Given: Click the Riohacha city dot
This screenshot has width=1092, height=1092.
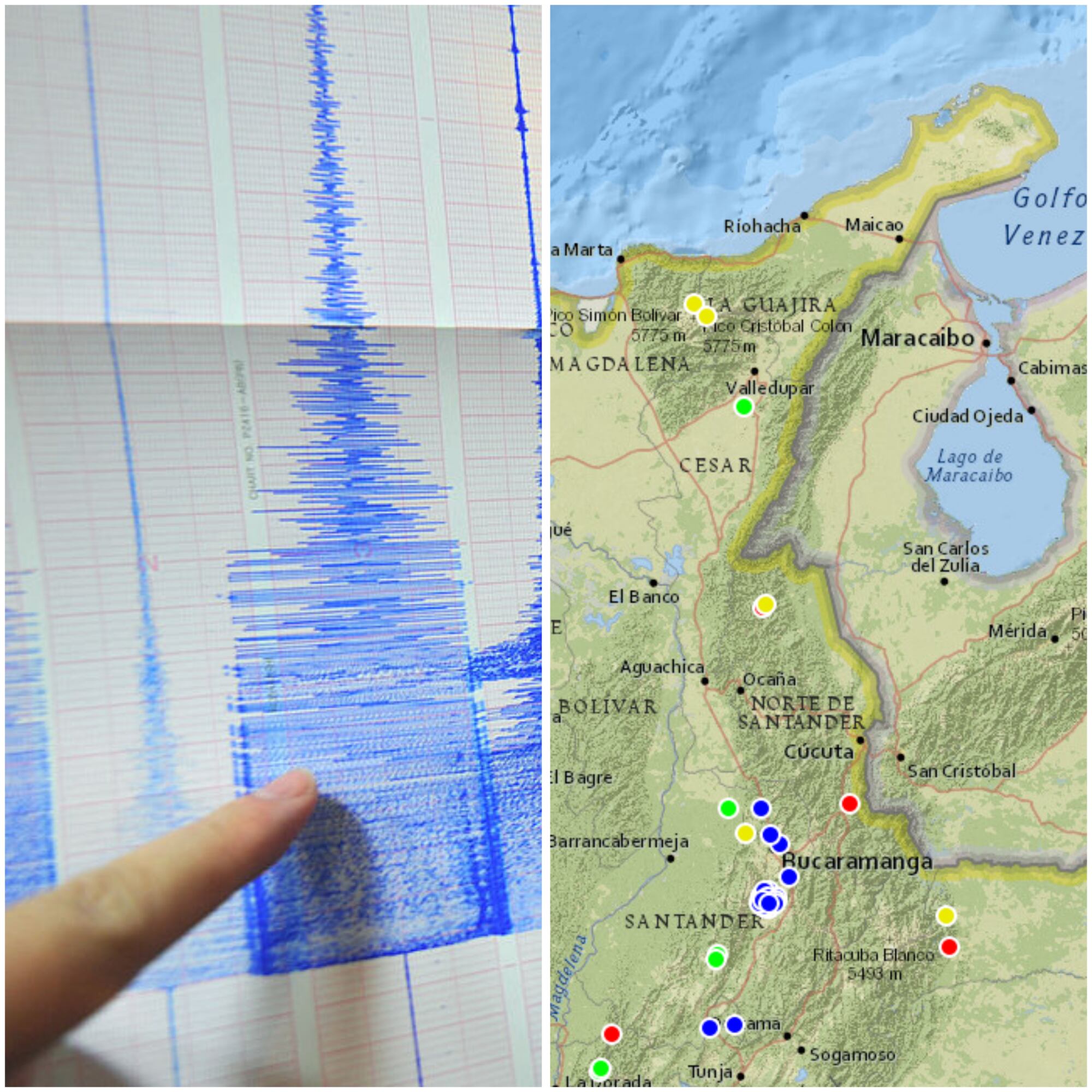Looking at the screenshot, I should coord(804,215).
